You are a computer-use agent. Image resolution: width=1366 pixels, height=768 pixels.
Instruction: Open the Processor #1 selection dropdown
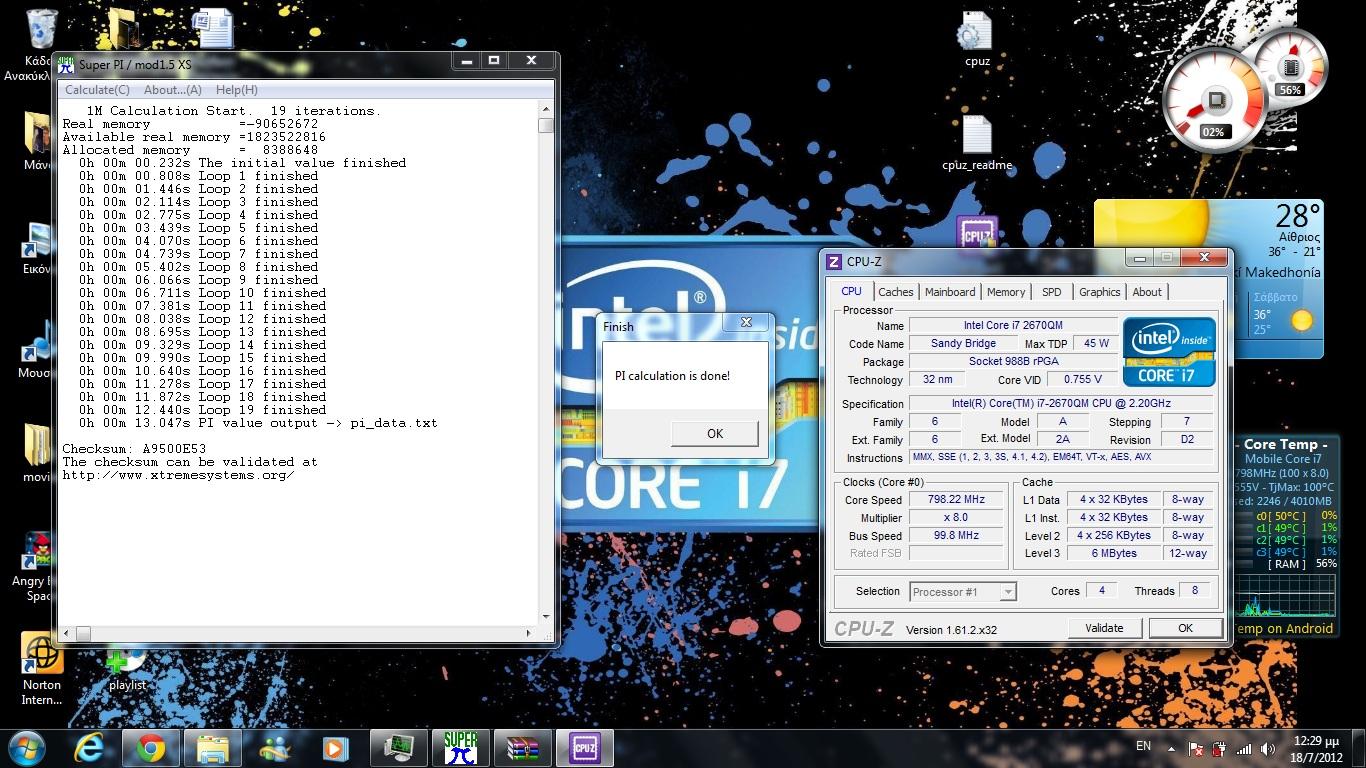963,592
